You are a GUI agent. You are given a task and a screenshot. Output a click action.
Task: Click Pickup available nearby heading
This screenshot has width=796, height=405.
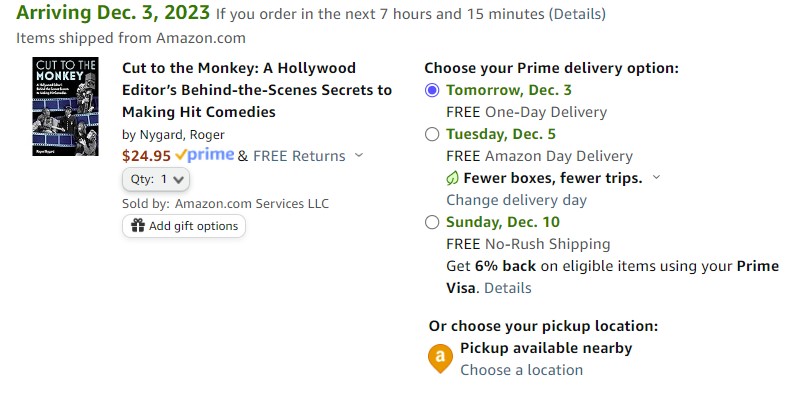coord(546,348)
